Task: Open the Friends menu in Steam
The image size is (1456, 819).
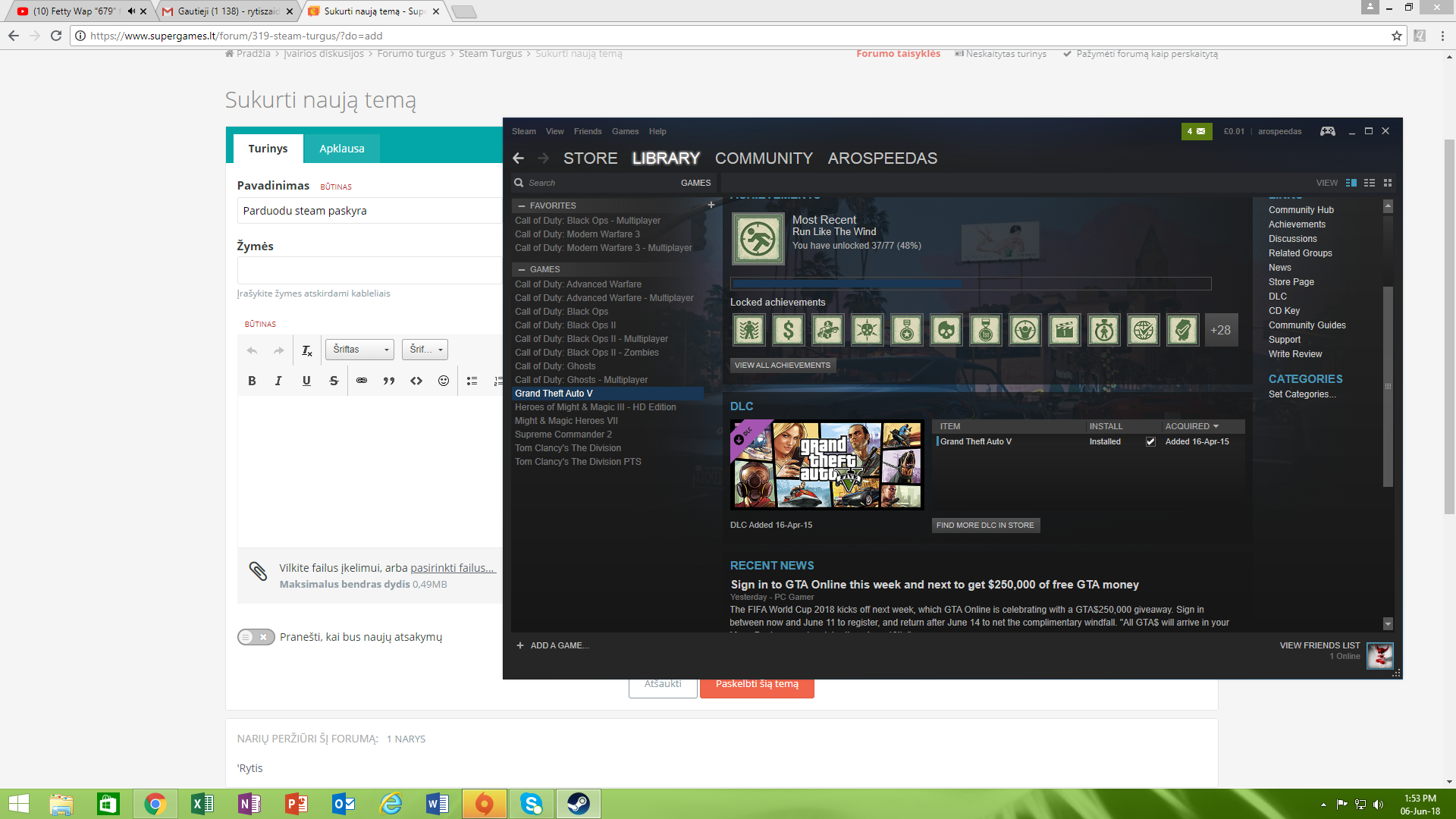Action: click(x=588, y=131)
